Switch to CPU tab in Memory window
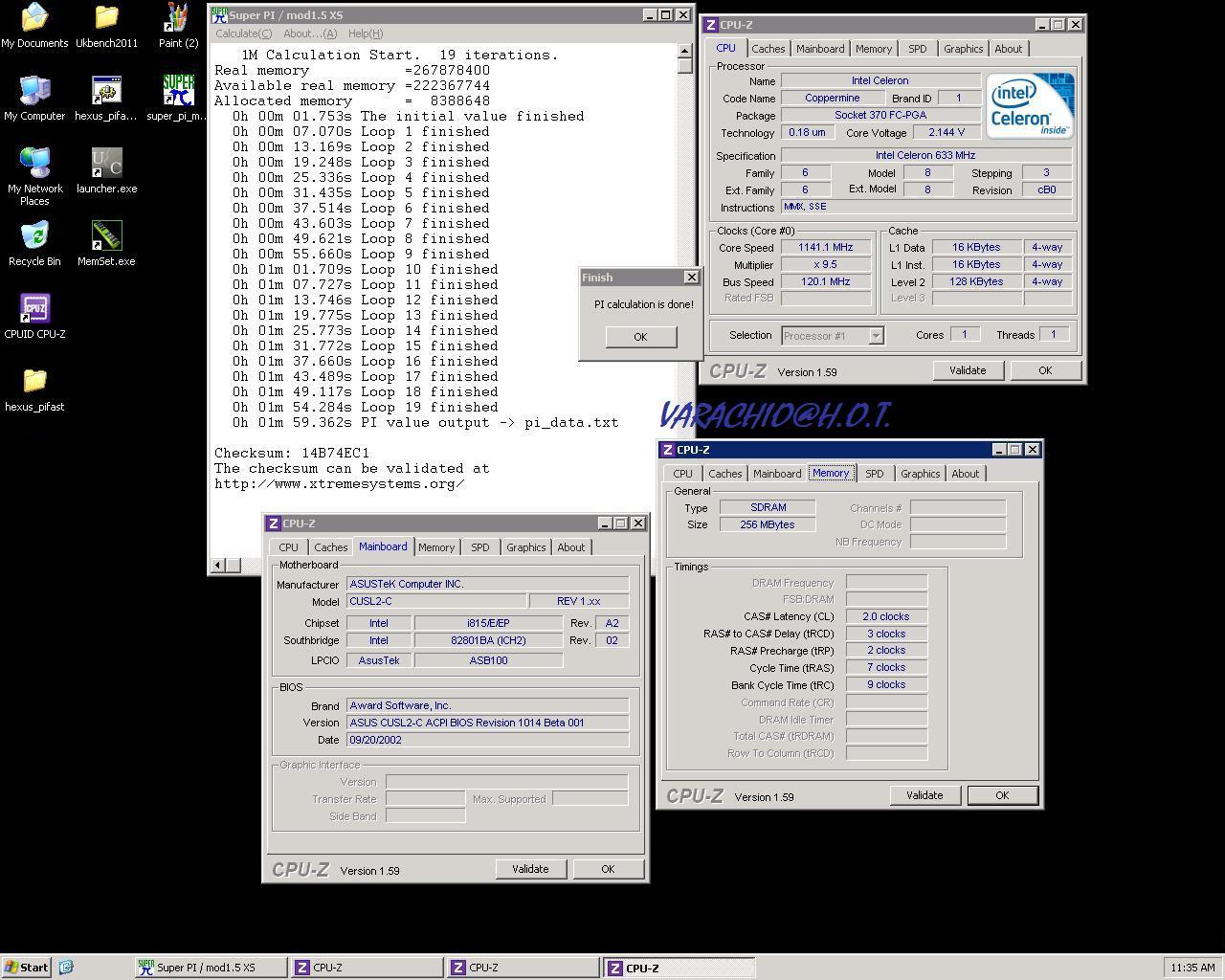This screenshot has height=980, width=1225. [x=682, y=474]
